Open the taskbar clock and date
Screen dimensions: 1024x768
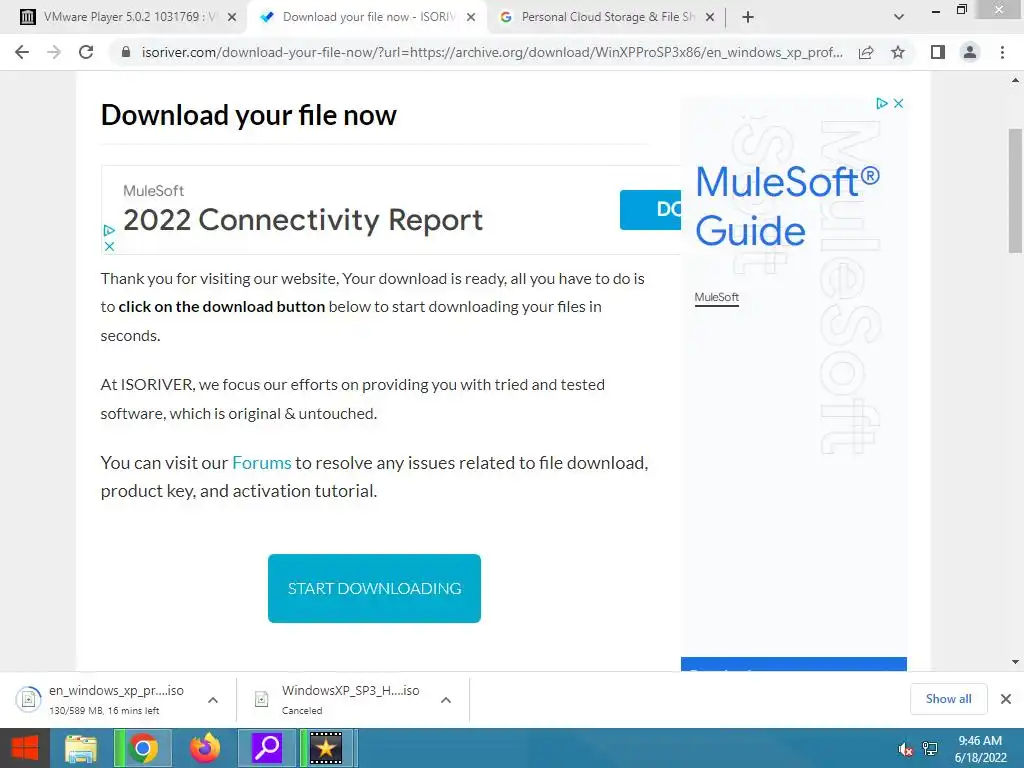[x=980, y=749]
